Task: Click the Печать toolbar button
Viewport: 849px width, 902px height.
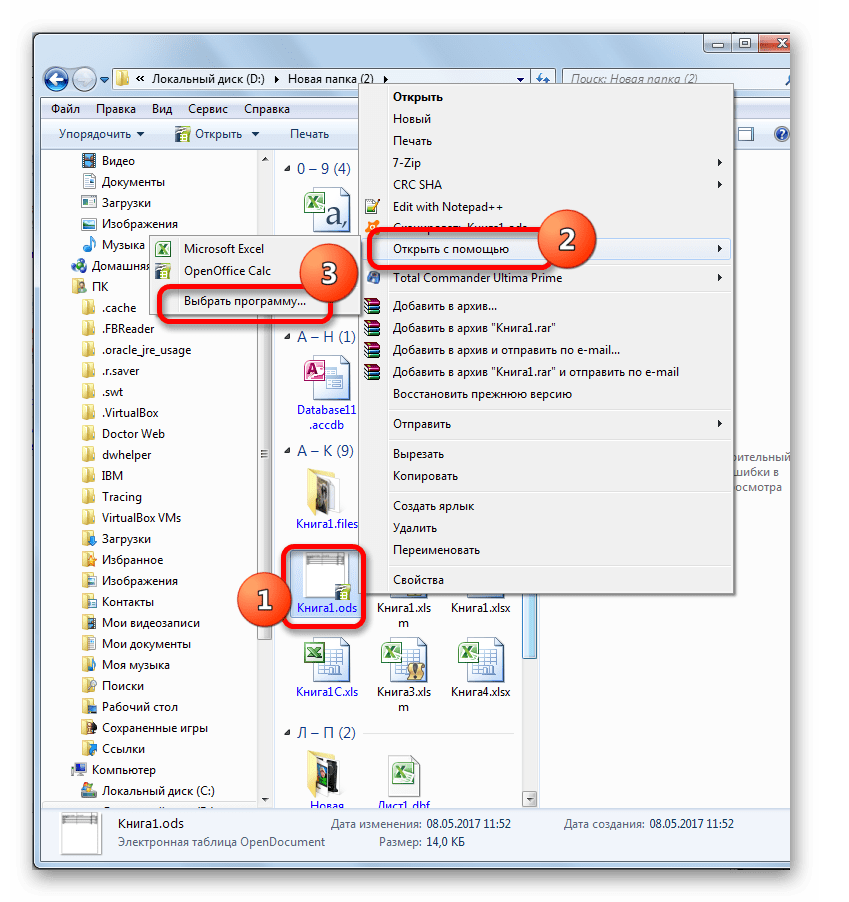Action: [309, 134]
